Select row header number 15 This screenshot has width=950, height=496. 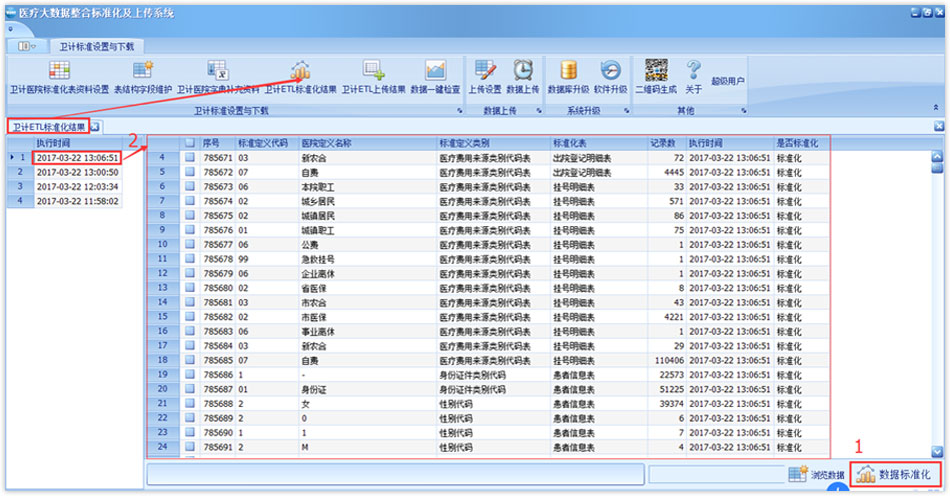(163, 317)
